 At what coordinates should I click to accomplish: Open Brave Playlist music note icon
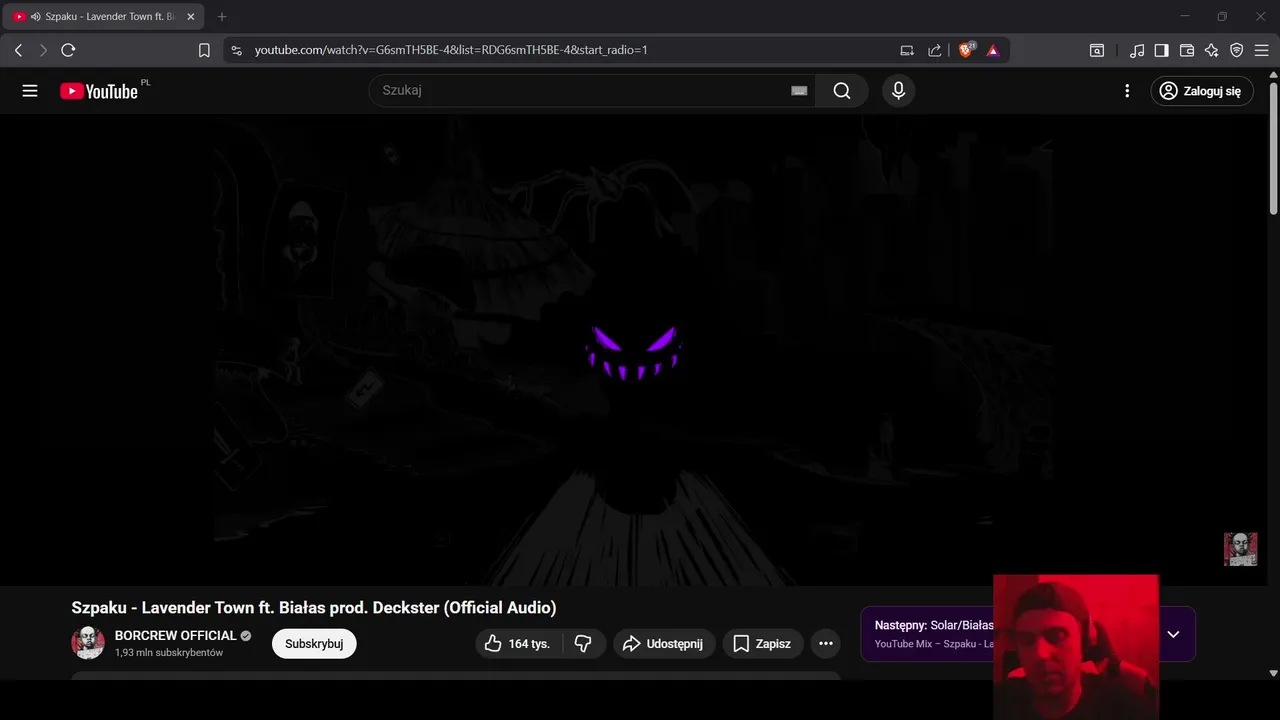(x=1137, y=50)
